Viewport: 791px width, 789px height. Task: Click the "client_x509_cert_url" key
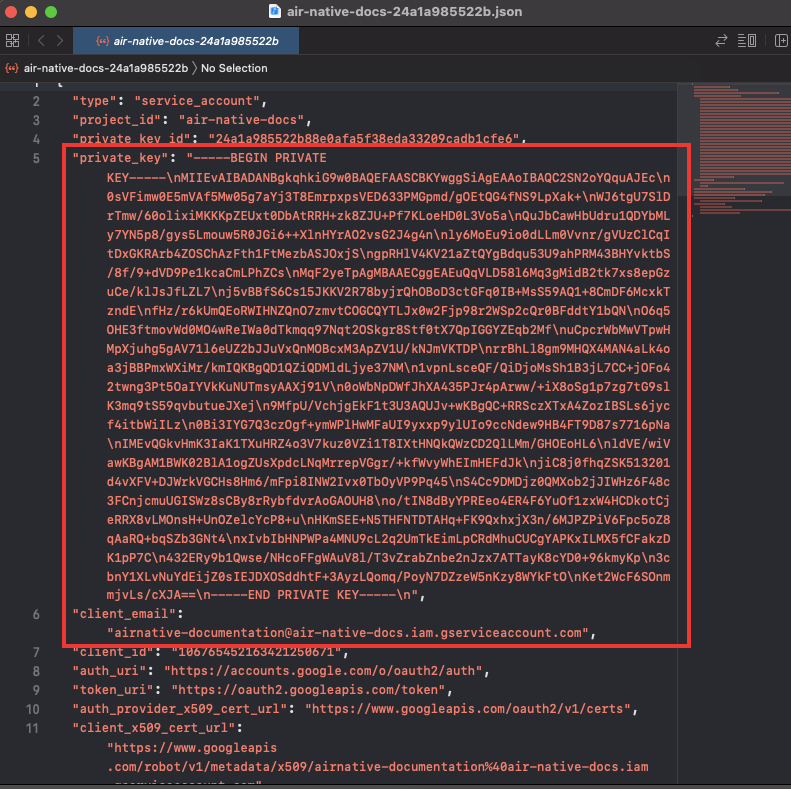coord(154,728)
